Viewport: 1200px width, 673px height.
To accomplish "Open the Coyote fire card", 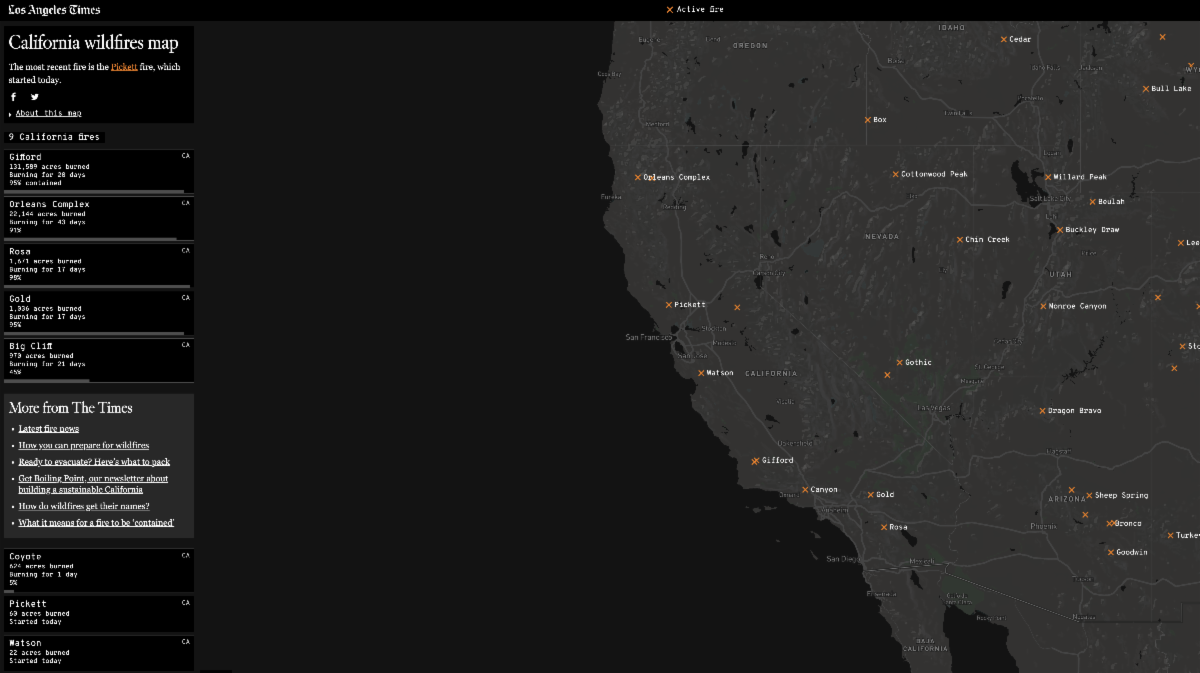I will coord(97,570).
